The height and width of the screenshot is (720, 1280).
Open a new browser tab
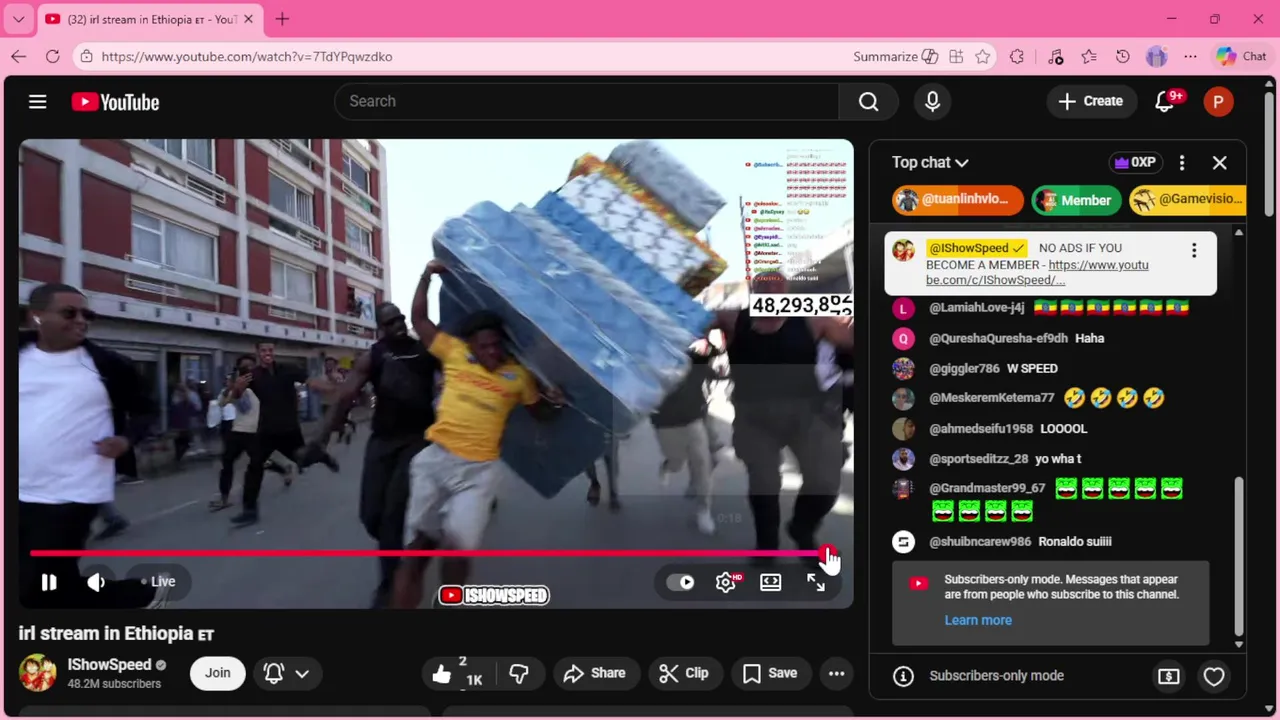tap(282, 19)
